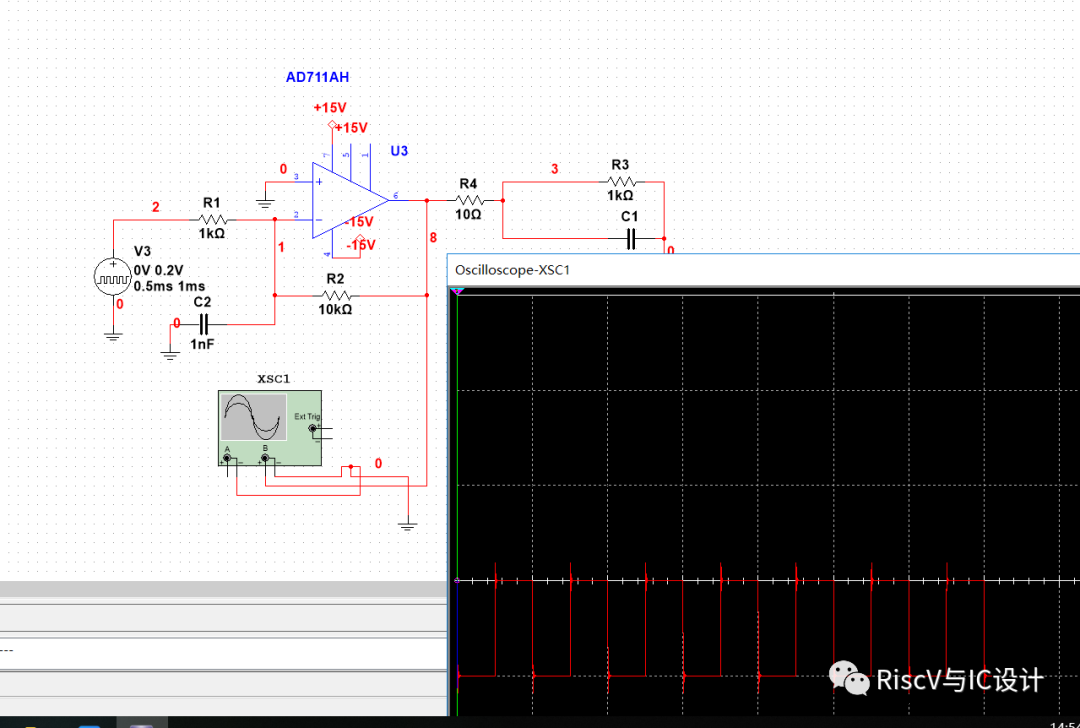Select resistor R3 in the output network
Image resolution: width=1080 pixels, height=728 pixels.
pyautogui.click(x=620, y=182)
